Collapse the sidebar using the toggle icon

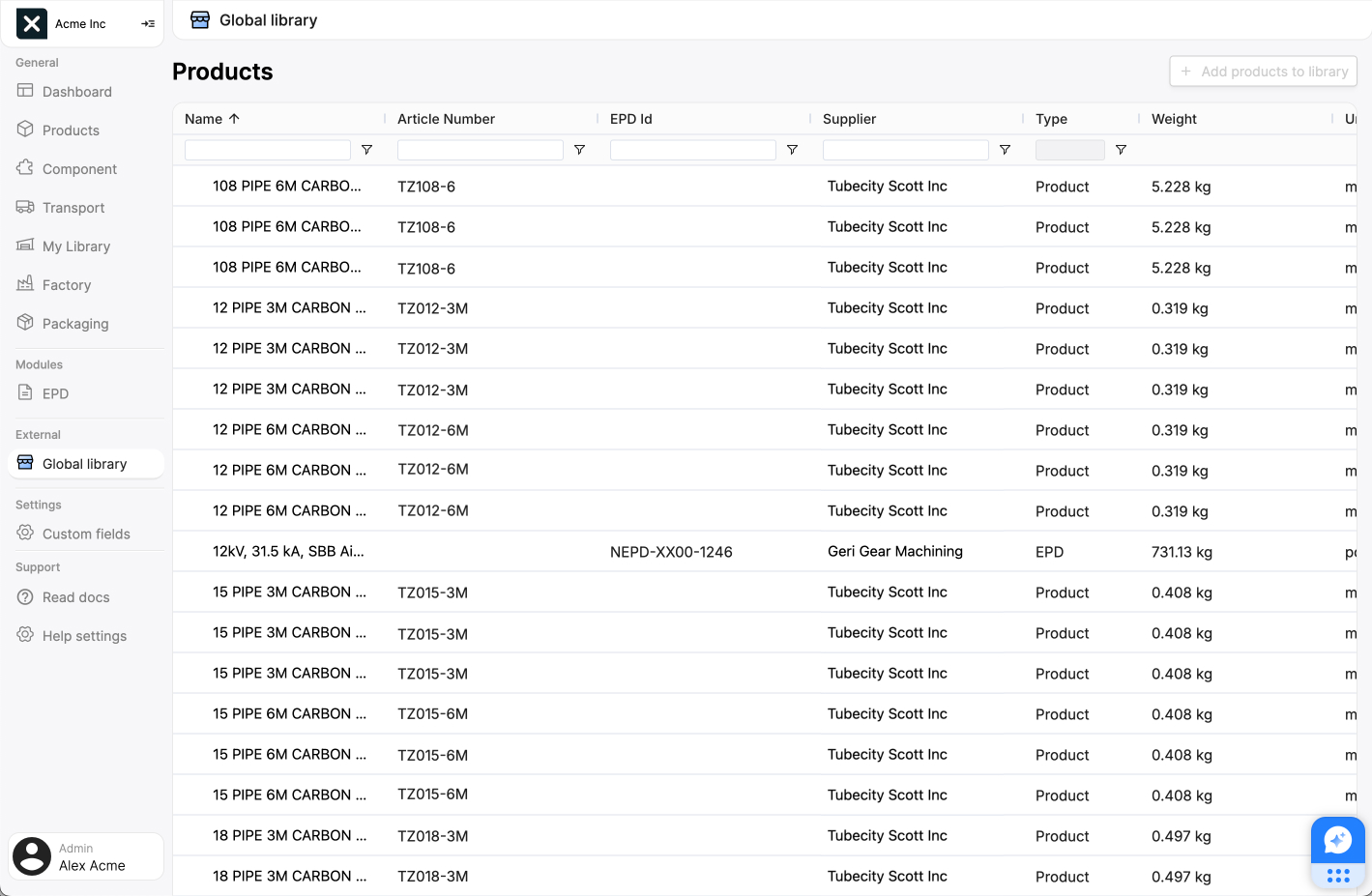(x=148, y=24)
